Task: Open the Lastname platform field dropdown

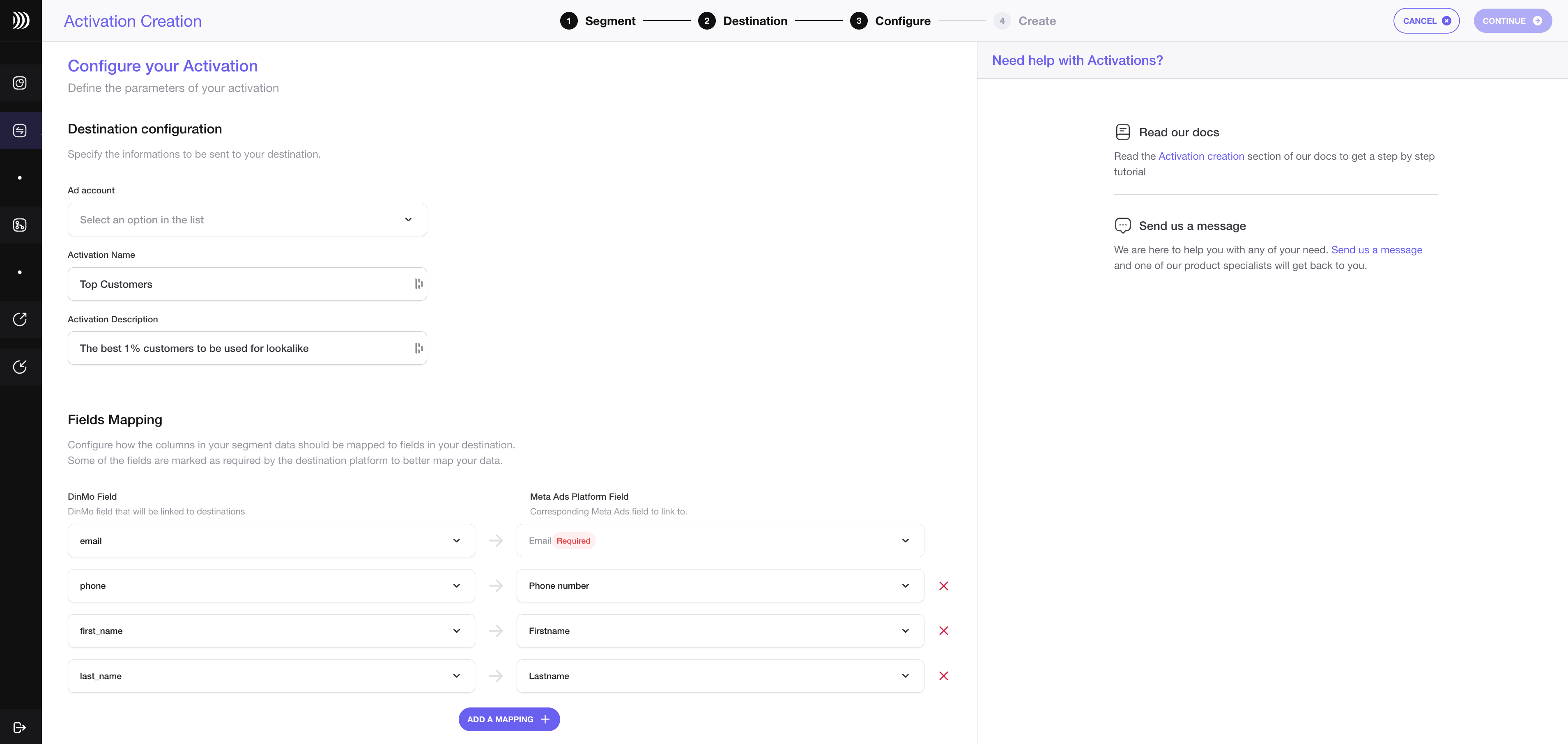Action: click(x=720, y=676)
